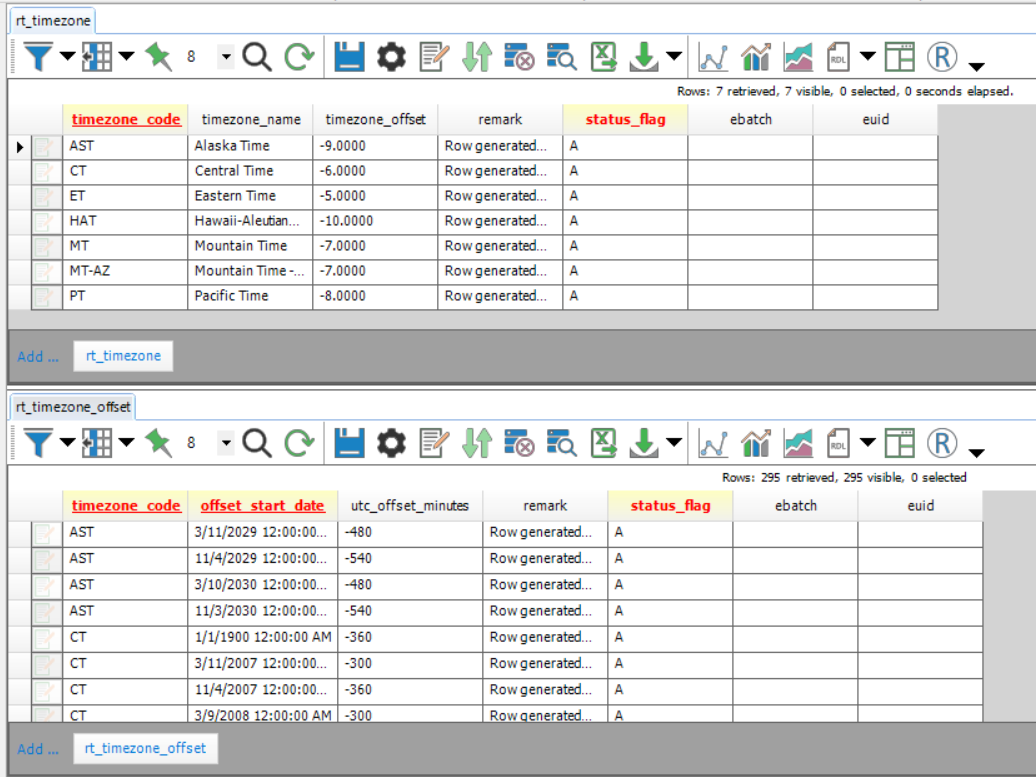The width and height of the screenshot is (1036, 777).
Task: Select the rt_timezone tab beside Add link
Action: point(123,356)
